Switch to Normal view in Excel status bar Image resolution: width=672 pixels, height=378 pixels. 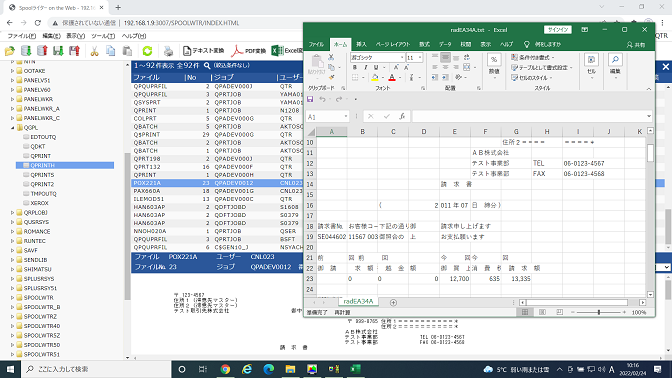point(525,312)
